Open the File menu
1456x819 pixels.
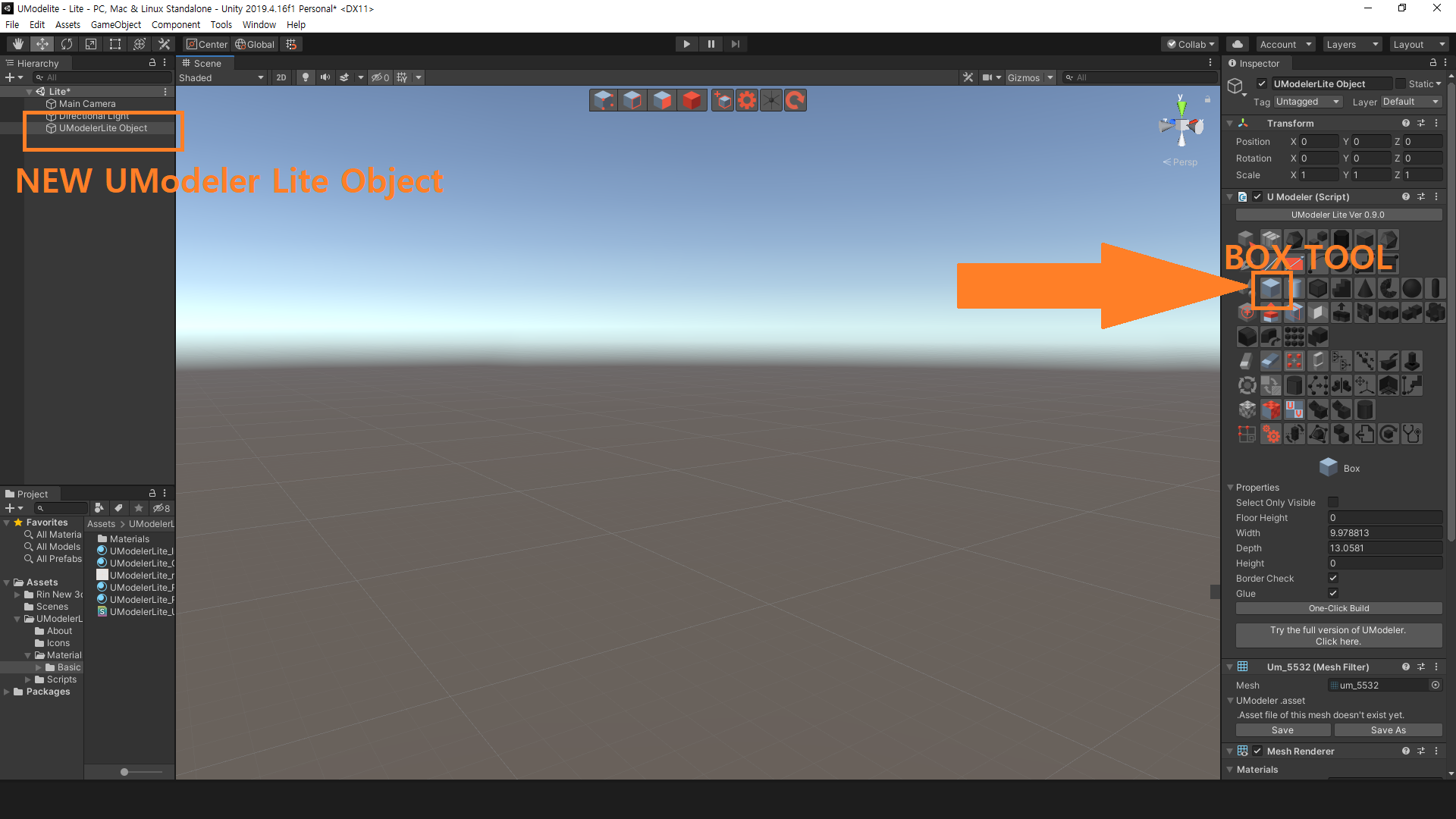(12, 24)
